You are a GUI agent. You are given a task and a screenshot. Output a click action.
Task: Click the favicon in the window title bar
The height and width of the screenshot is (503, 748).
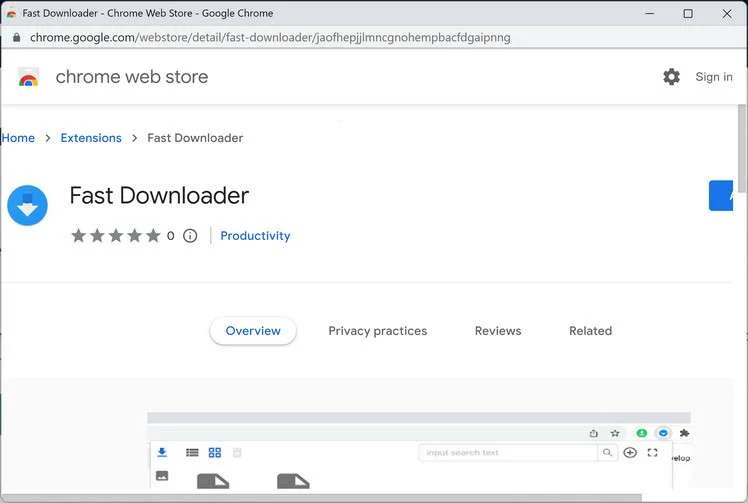pos(11,14)
